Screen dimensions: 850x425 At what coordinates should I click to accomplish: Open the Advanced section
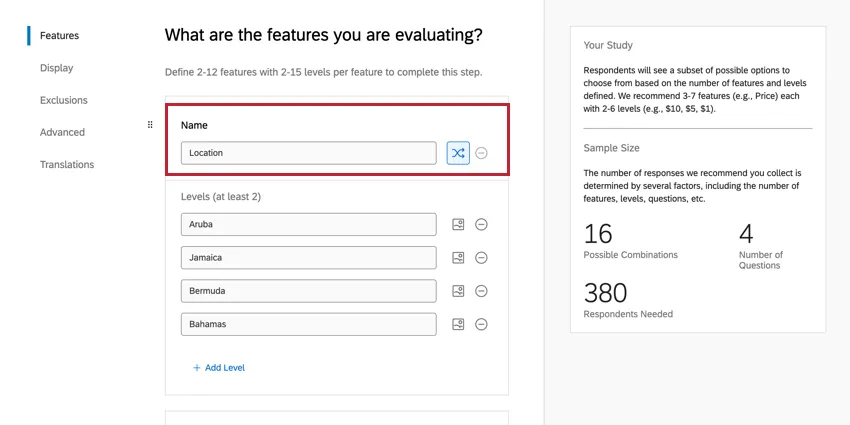[x=62, y=132]
